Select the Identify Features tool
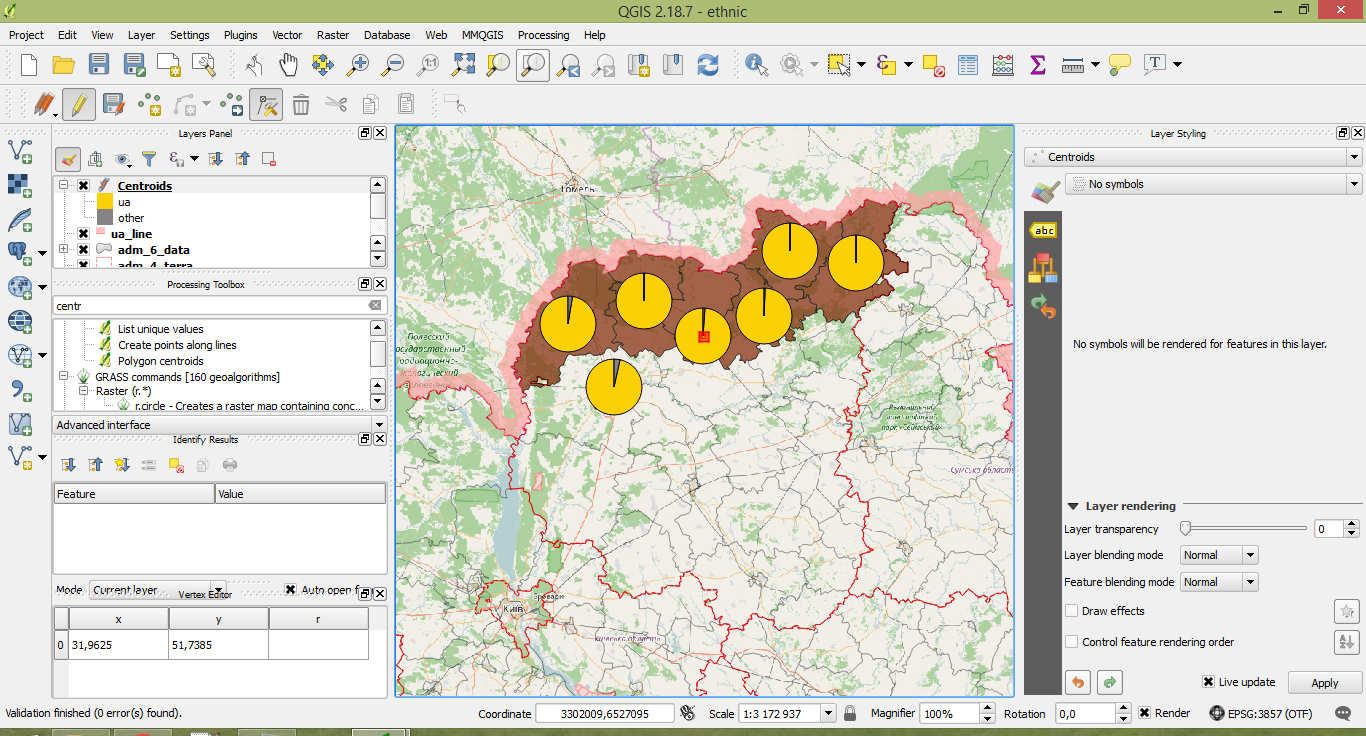 (757, 65)
